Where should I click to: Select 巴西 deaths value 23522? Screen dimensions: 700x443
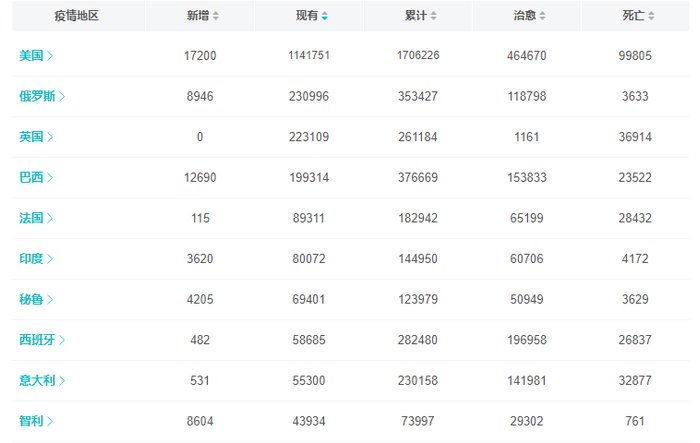click(x=635, y=178)
